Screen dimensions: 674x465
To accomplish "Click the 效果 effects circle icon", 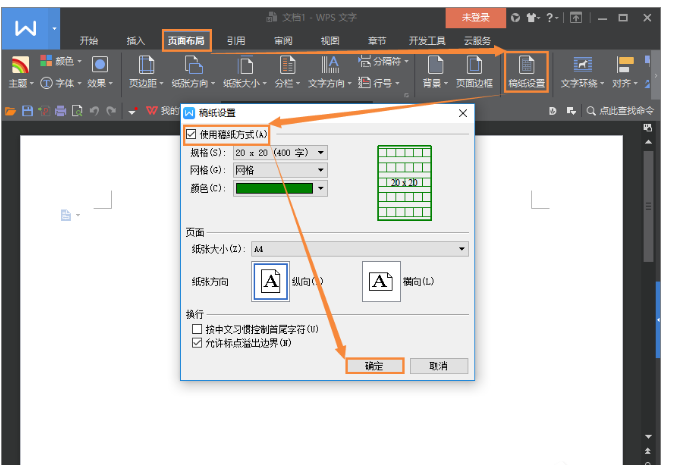I will [x=100, y=64].
